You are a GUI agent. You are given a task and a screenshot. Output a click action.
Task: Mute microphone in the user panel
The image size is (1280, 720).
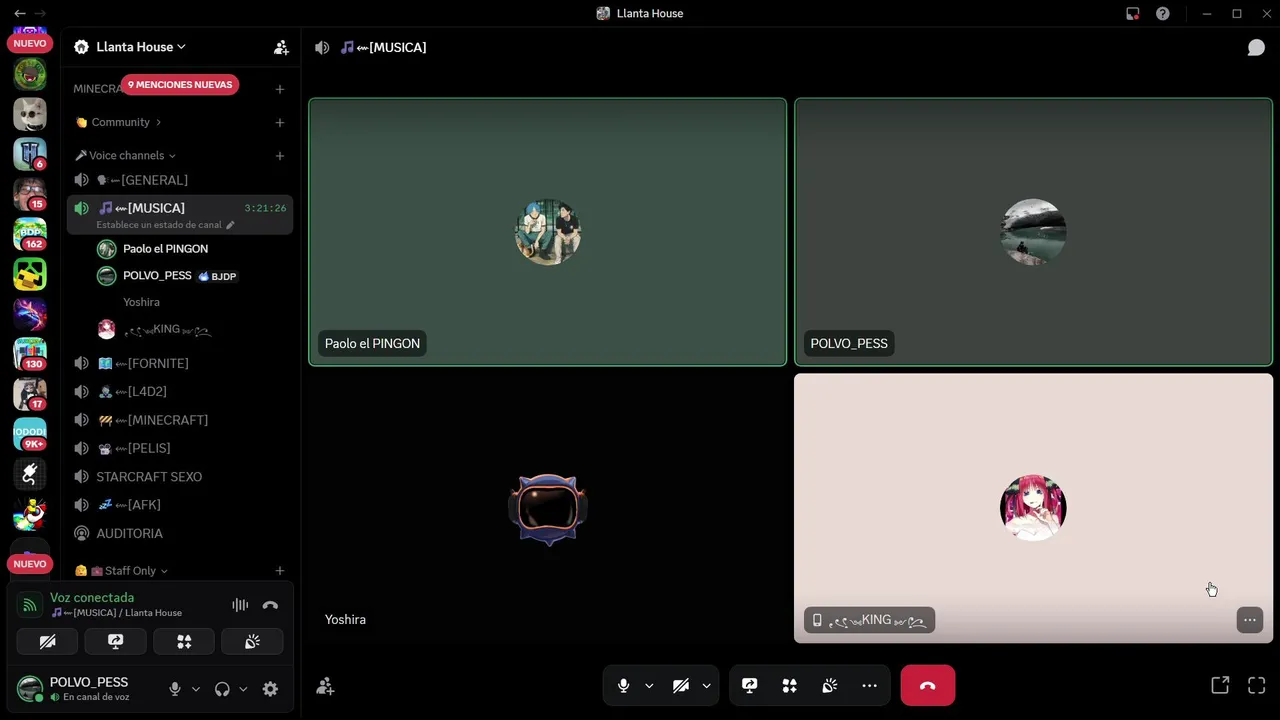(x=175, y=689)
